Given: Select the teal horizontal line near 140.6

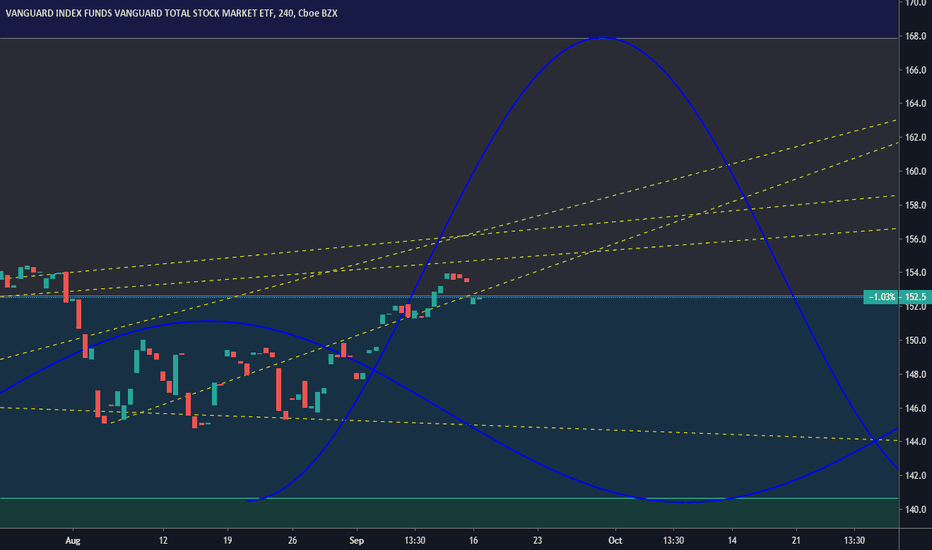Looking at the screenshot, I should [x=449, y=498].
